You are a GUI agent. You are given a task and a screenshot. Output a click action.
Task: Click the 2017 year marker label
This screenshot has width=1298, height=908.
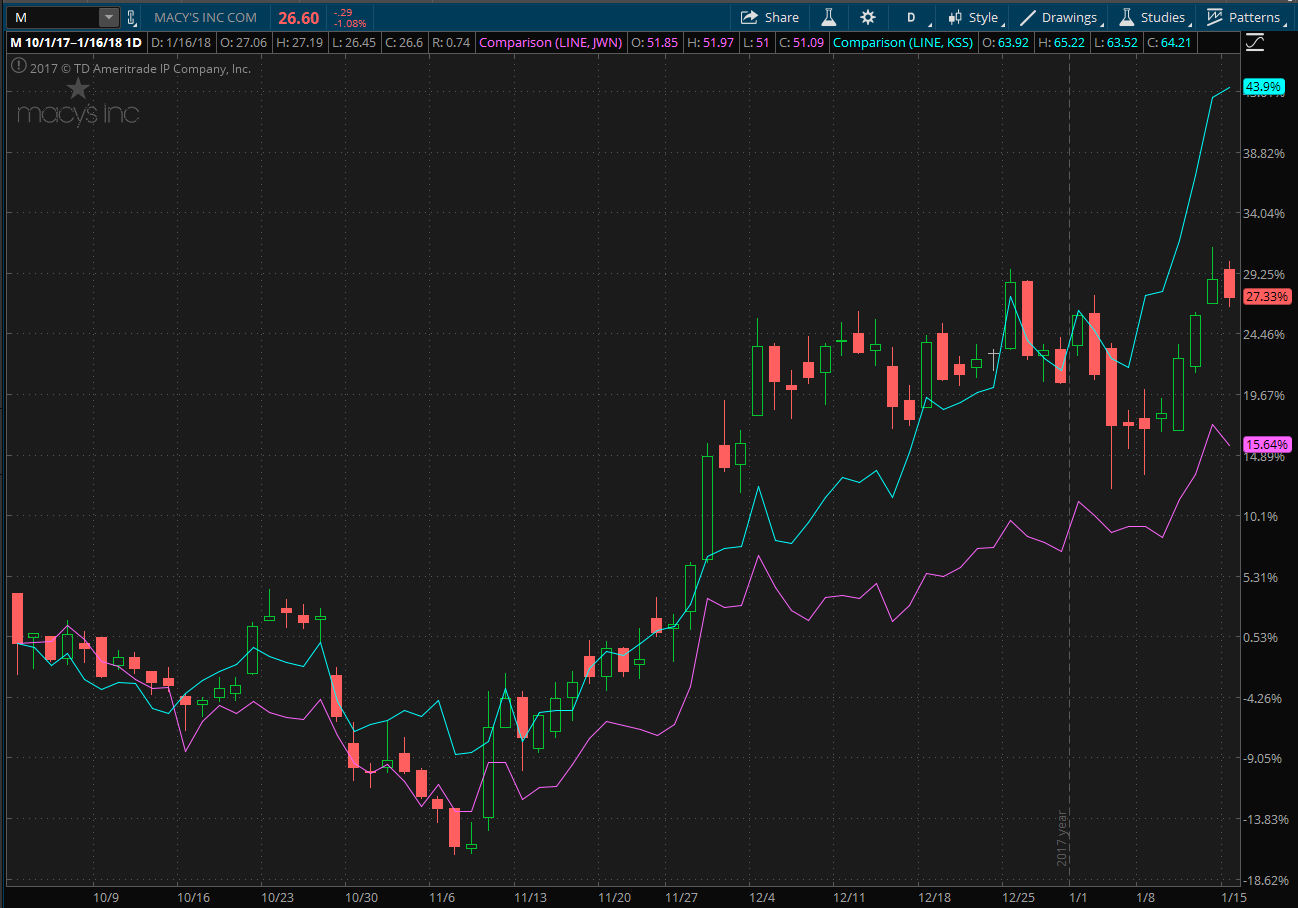[1062, 837]
